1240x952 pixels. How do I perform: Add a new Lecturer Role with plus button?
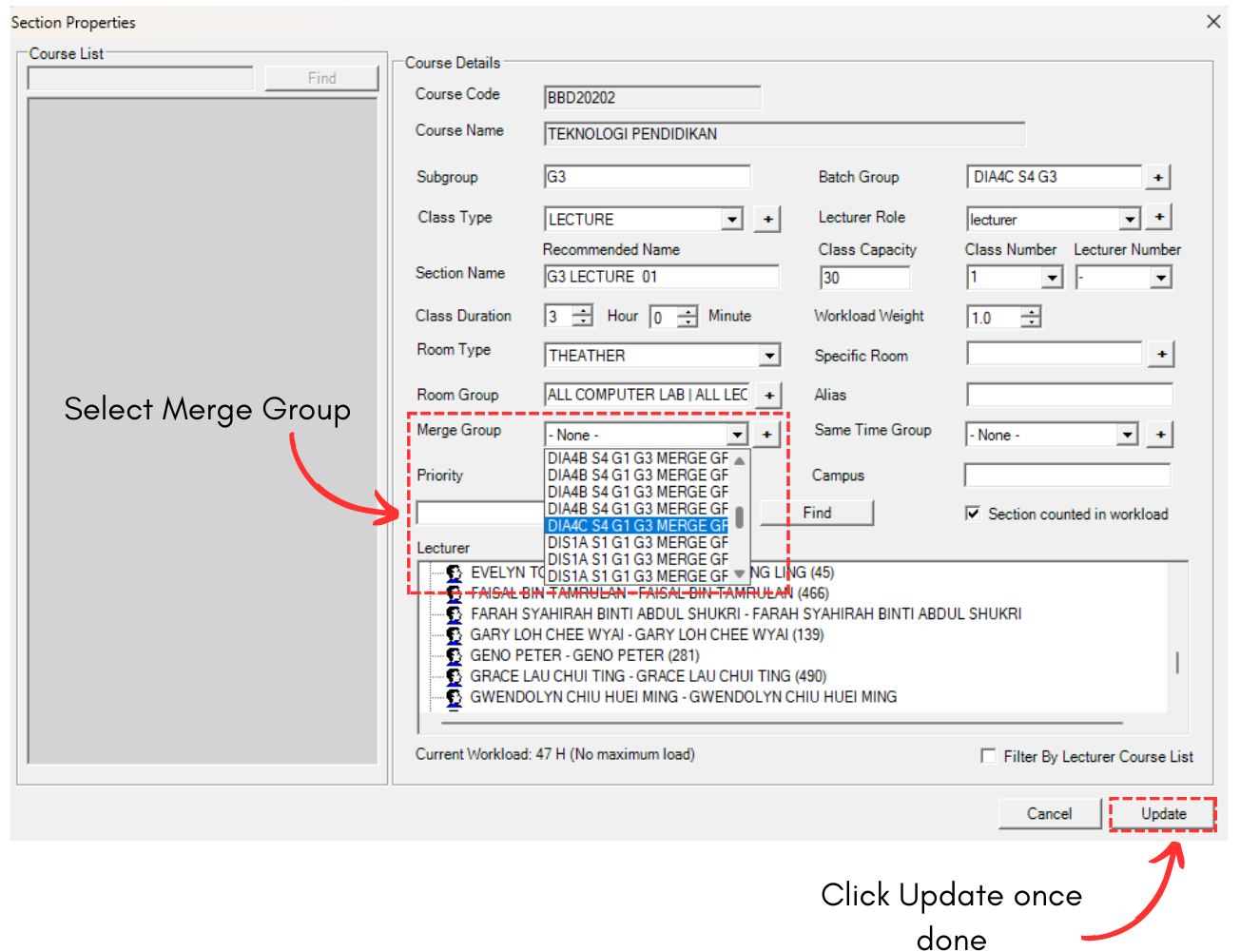[x=1158, y=218]
